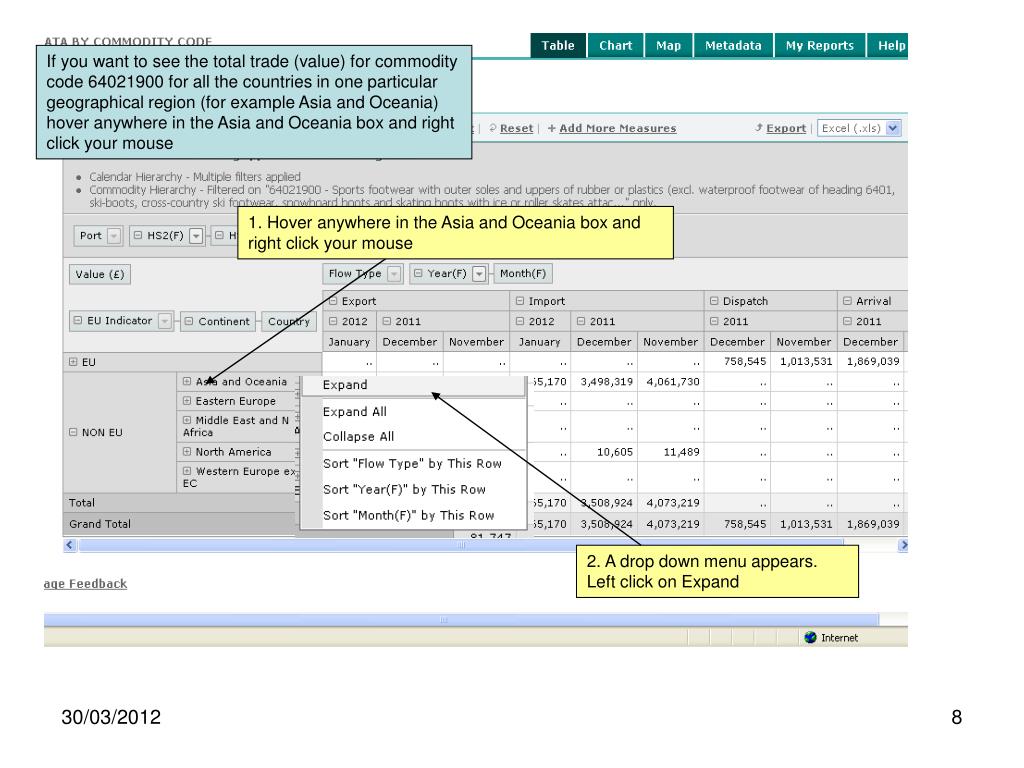Collapse the Dispatch column group

714,301
